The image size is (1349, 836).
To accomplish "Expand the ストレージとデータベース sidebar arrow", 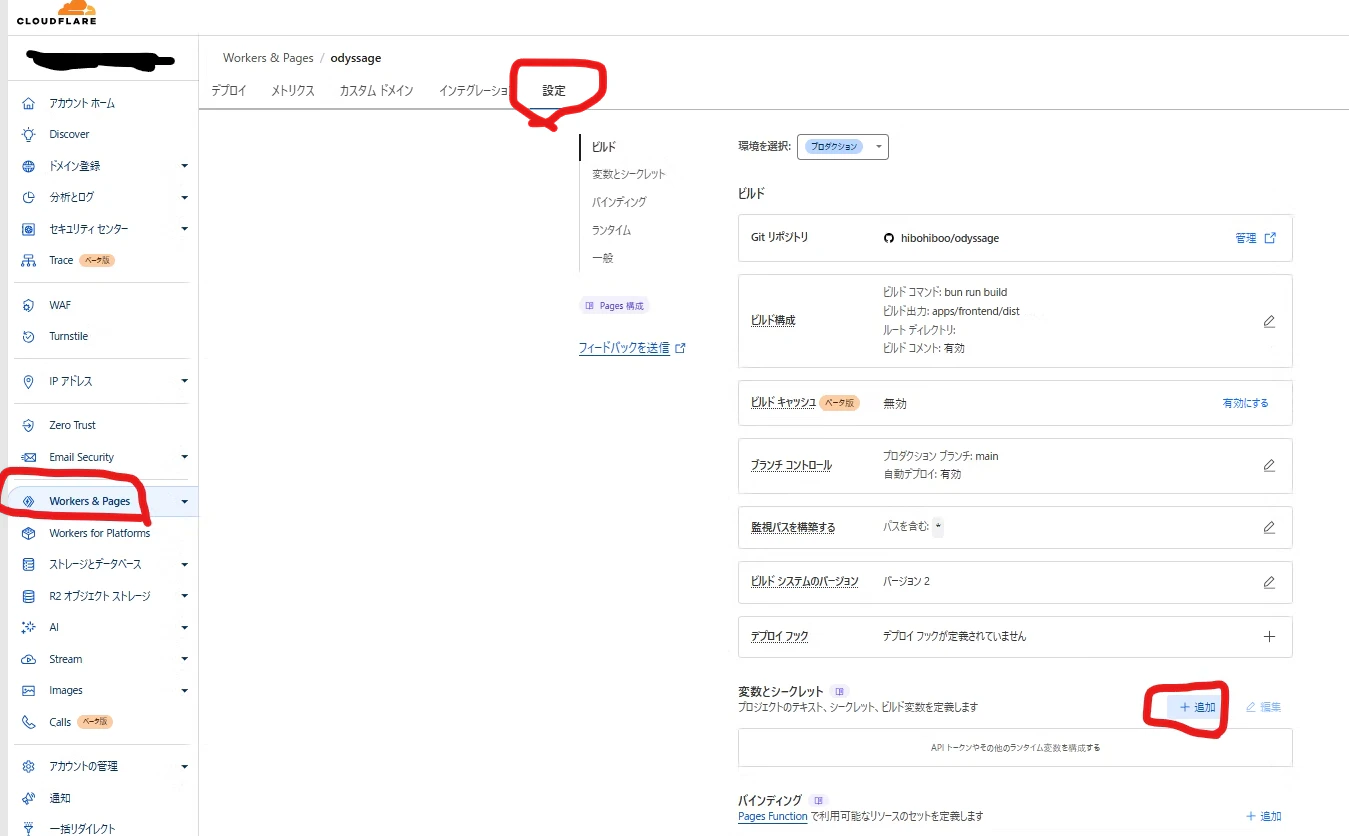I will click(184, 564).
